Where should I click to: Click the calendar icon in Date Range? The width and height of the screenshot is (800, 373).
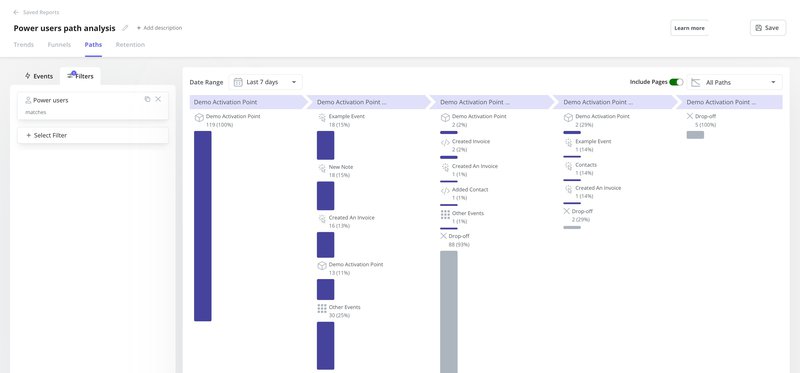238,82
